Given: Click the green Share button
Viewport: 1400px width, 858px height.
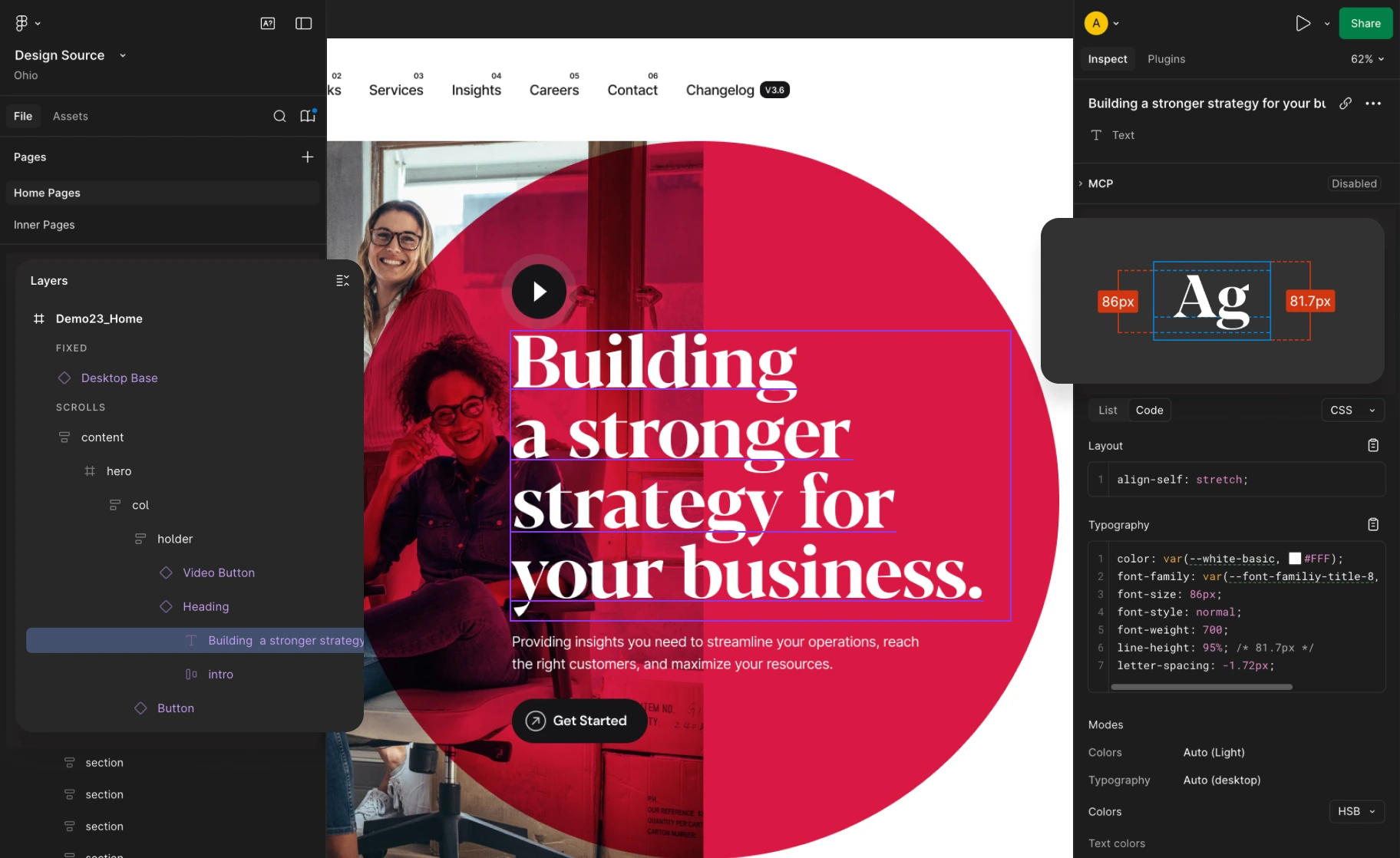Looking at the screenshot, I should [x=1365, y=23].
